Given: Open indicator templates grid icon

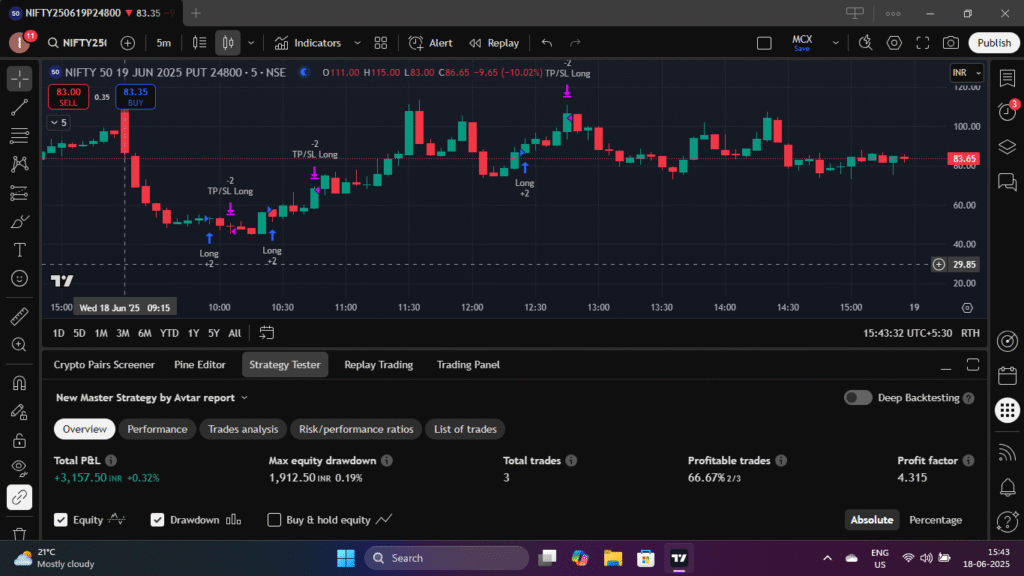Looking at the screenshot, I should [x=381, y=43].
